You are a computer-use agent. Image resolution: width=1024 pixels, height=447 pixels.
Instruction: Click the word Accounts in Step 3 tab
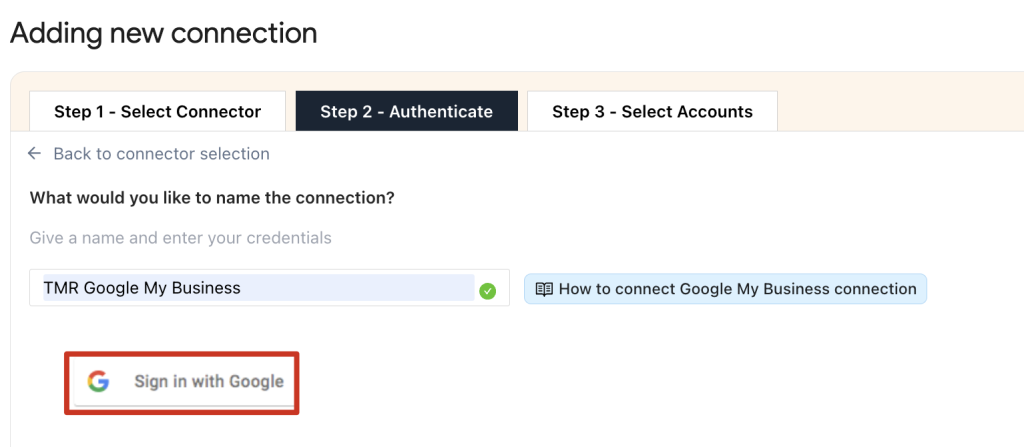click(x=714, y=112)
